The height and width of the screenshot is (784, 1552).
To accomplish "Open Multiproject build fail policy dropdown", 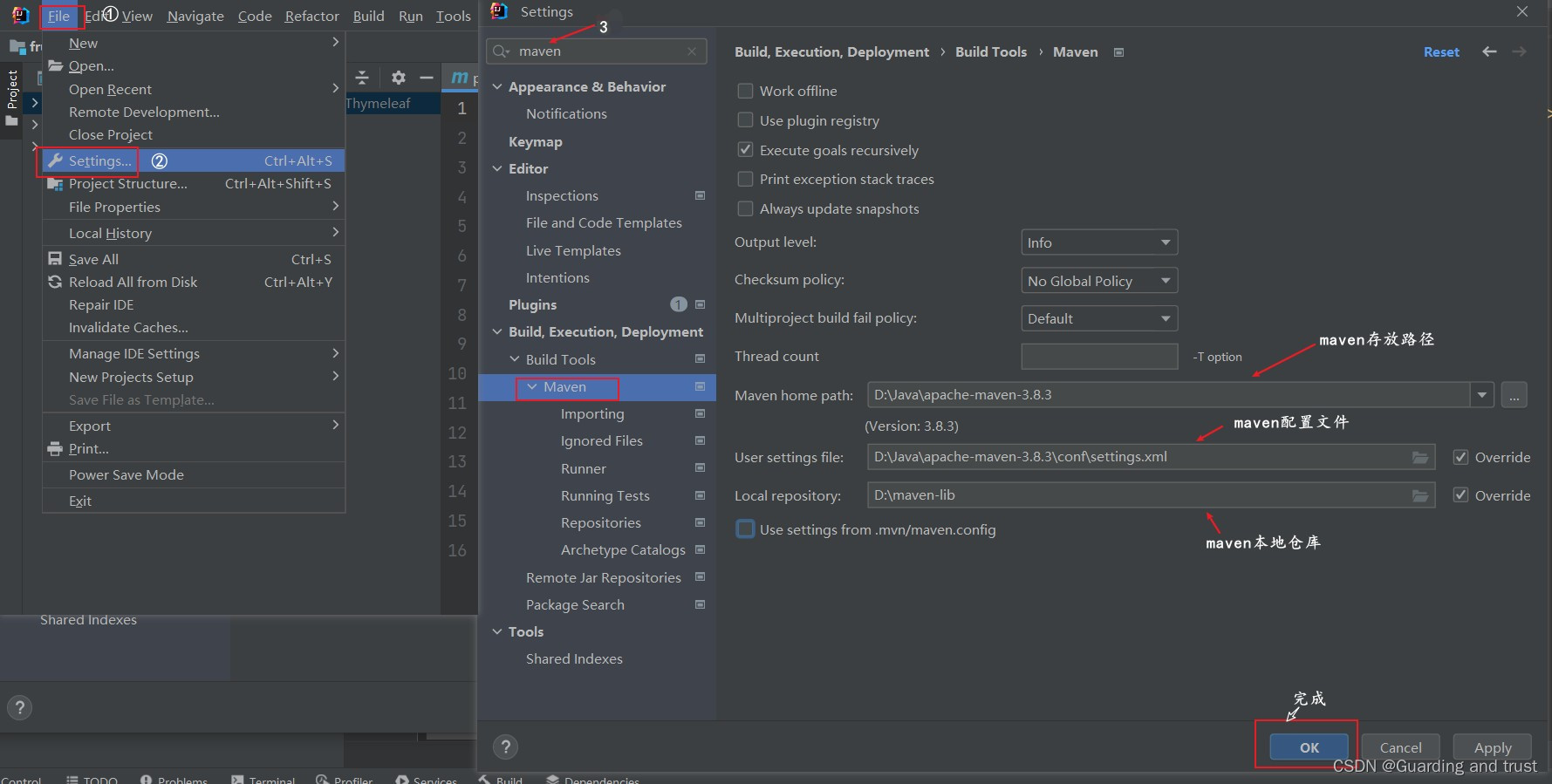I will tap(1099, 318).
